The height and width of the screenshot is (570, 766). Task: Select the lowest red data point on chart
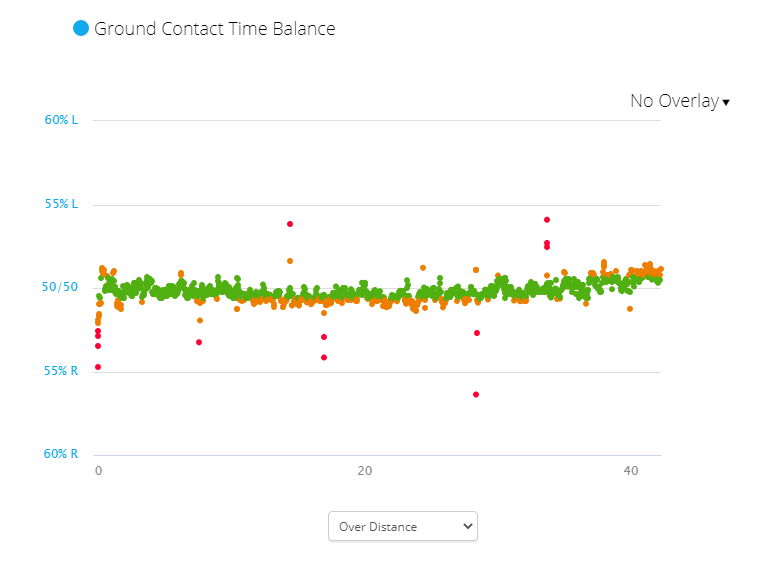click(476, 394)
